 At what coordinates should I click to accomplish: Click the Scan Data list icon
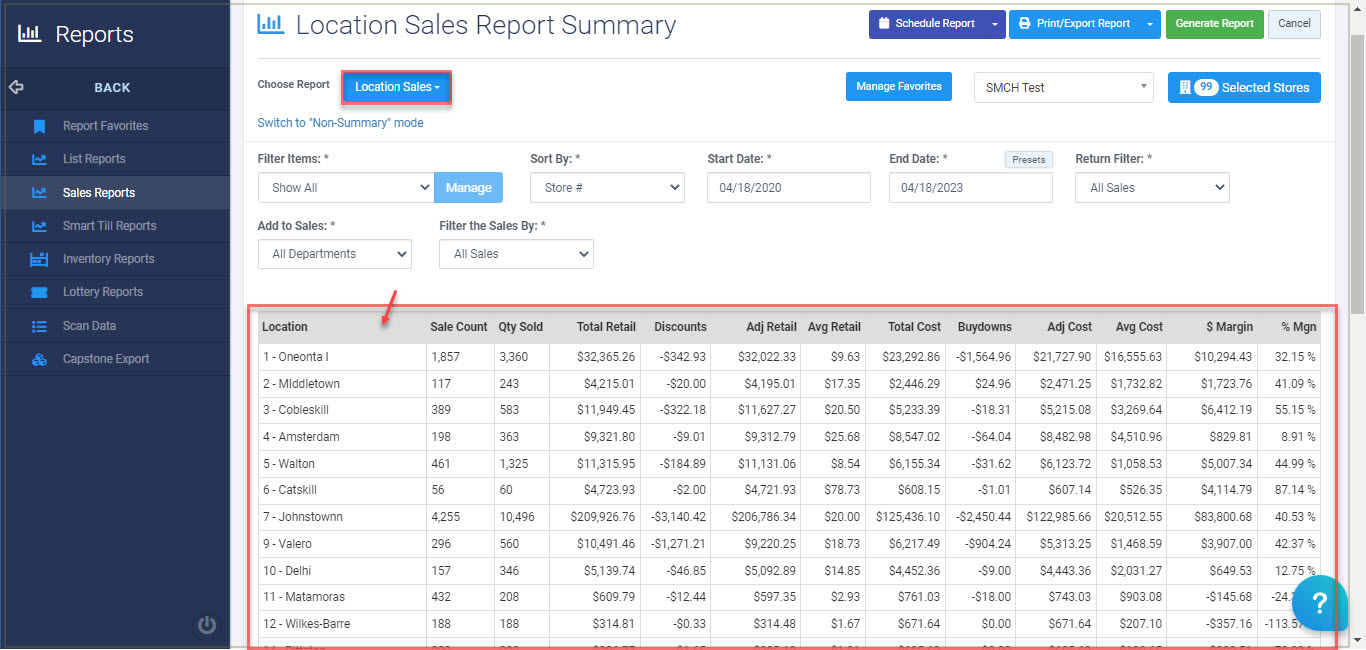39,326
